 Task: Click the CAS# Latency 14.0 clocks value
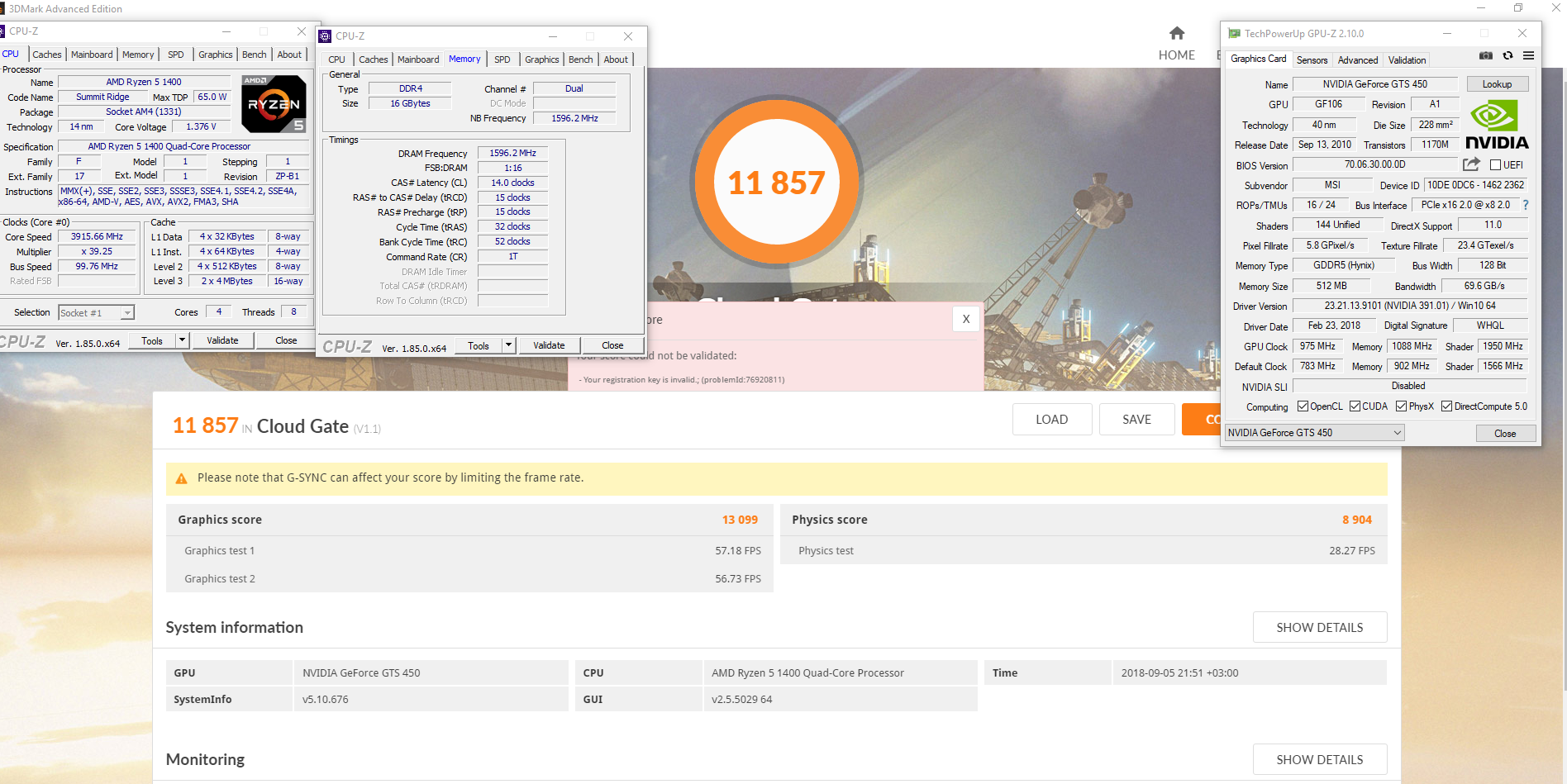pos(512,183)
